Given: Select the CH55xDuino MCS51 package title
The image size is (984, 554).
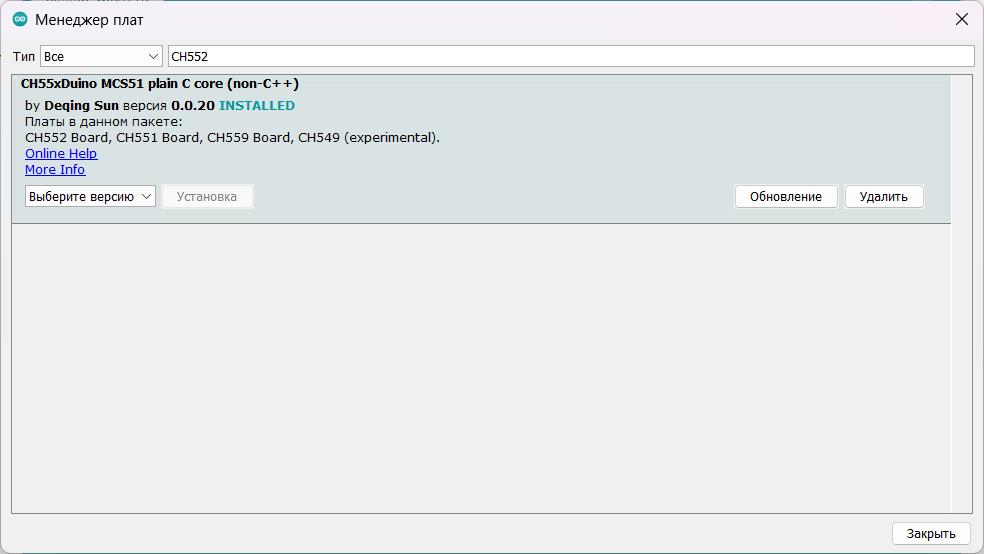Looking at the screenshot, I should click(159, 83).
